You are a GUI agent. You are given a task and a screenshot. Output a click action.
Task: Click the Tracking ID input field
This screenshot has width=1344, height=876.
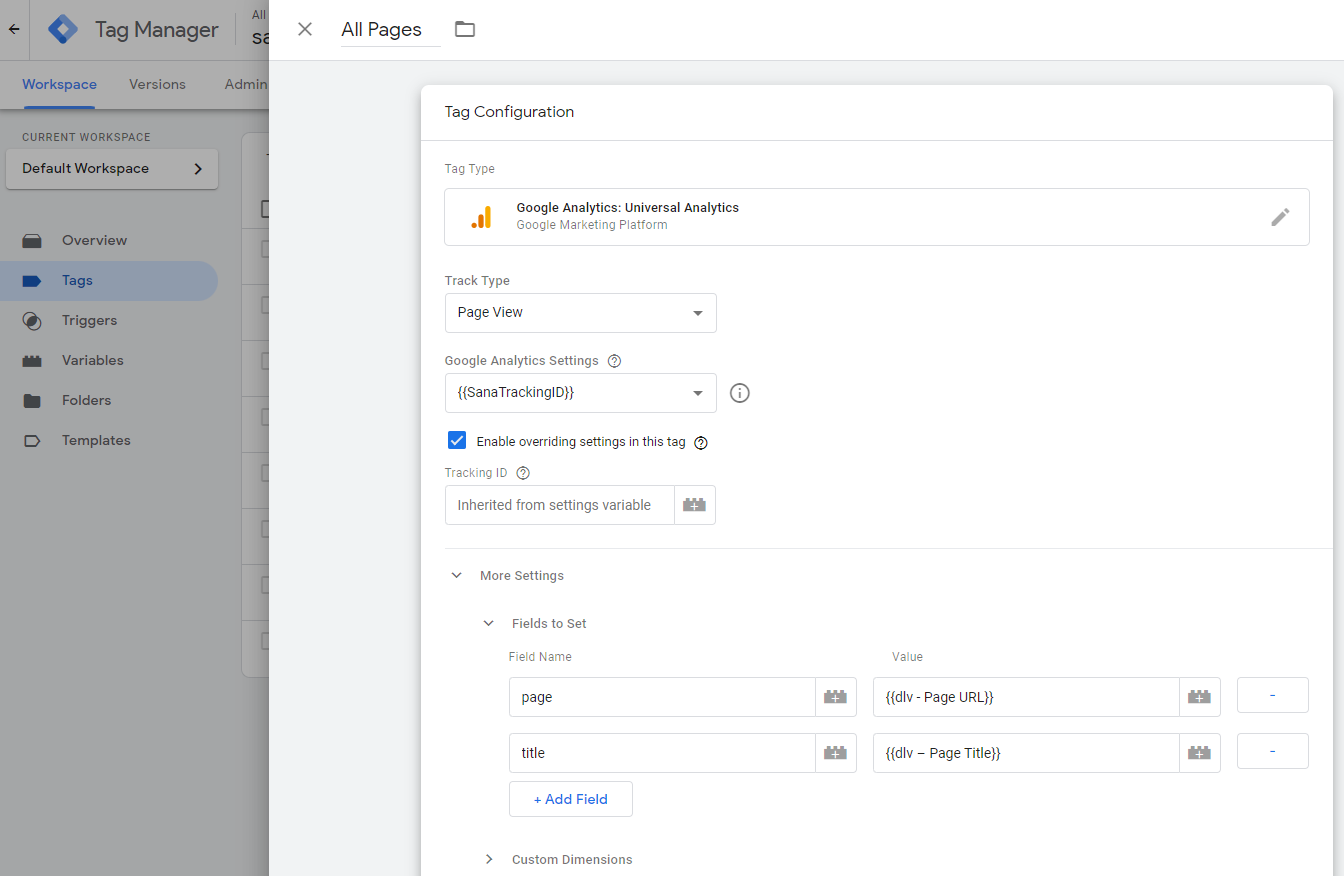[560, 505]
